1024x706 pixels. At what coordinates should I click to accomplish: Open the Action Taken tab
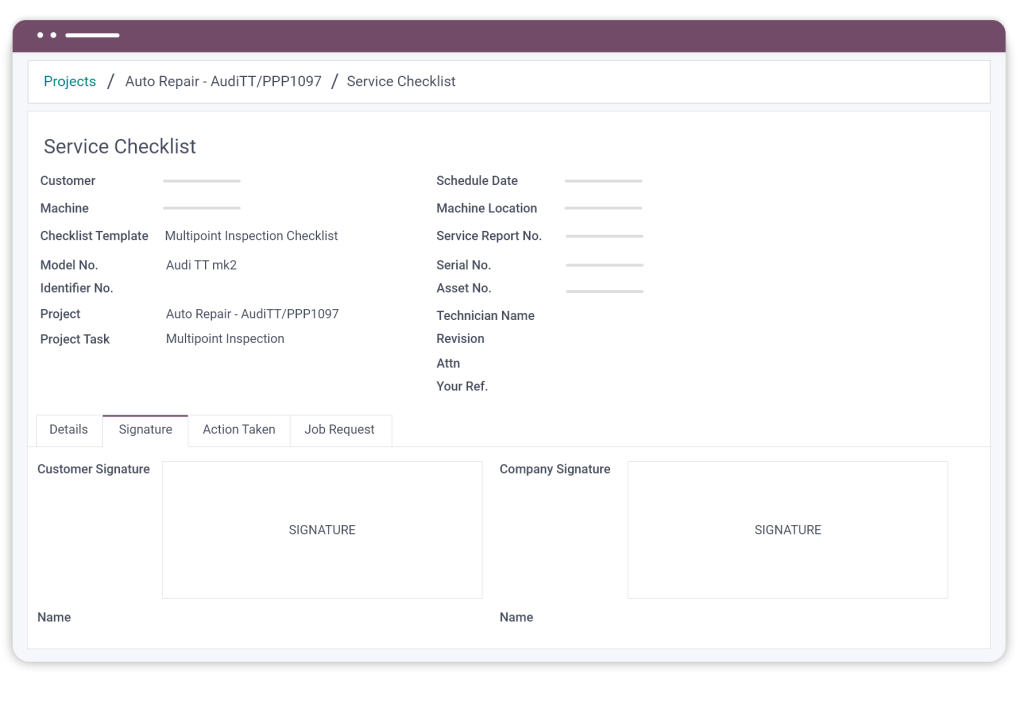[x=239, y=430]
